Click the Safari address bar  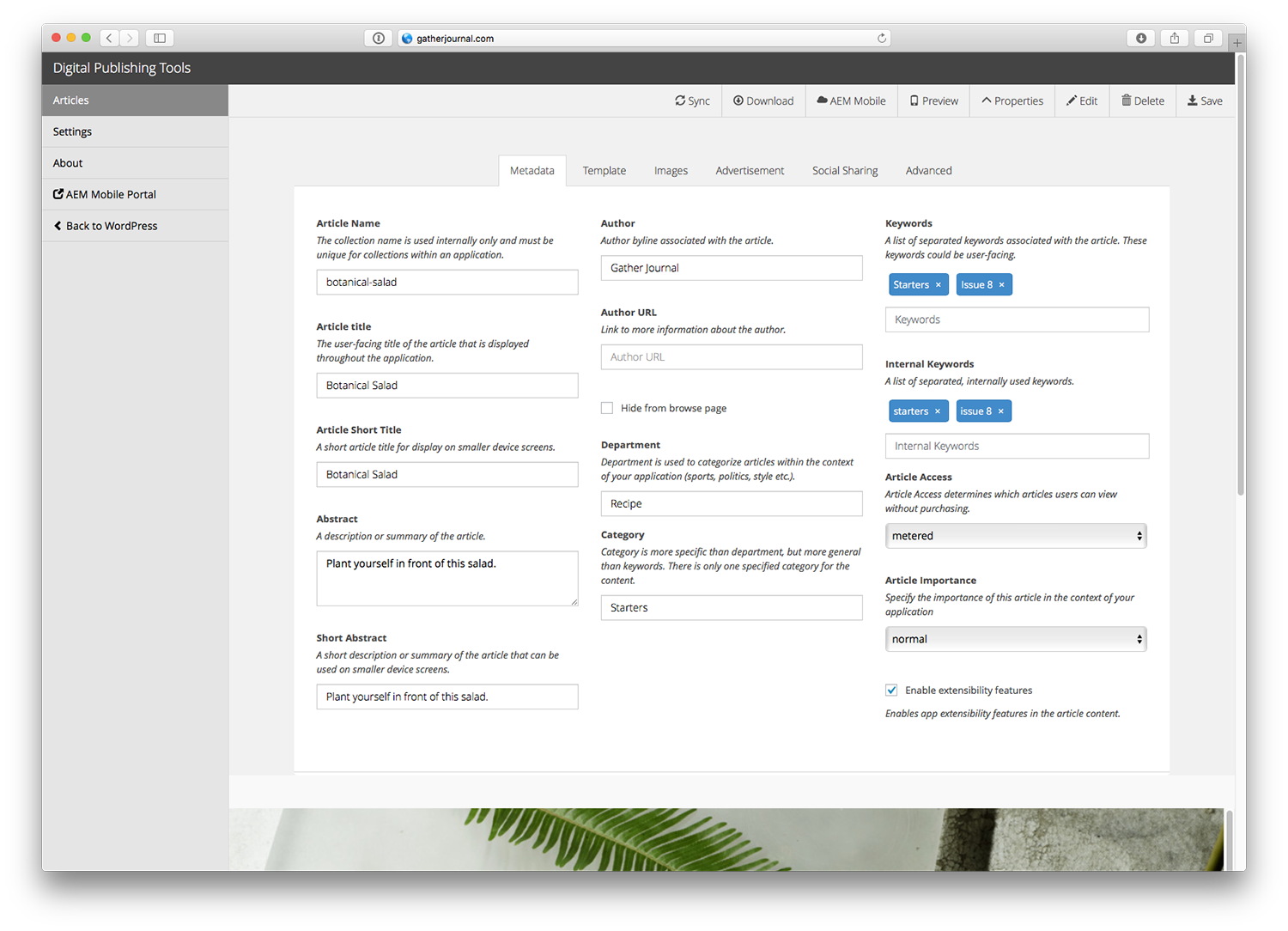point(644,38)
